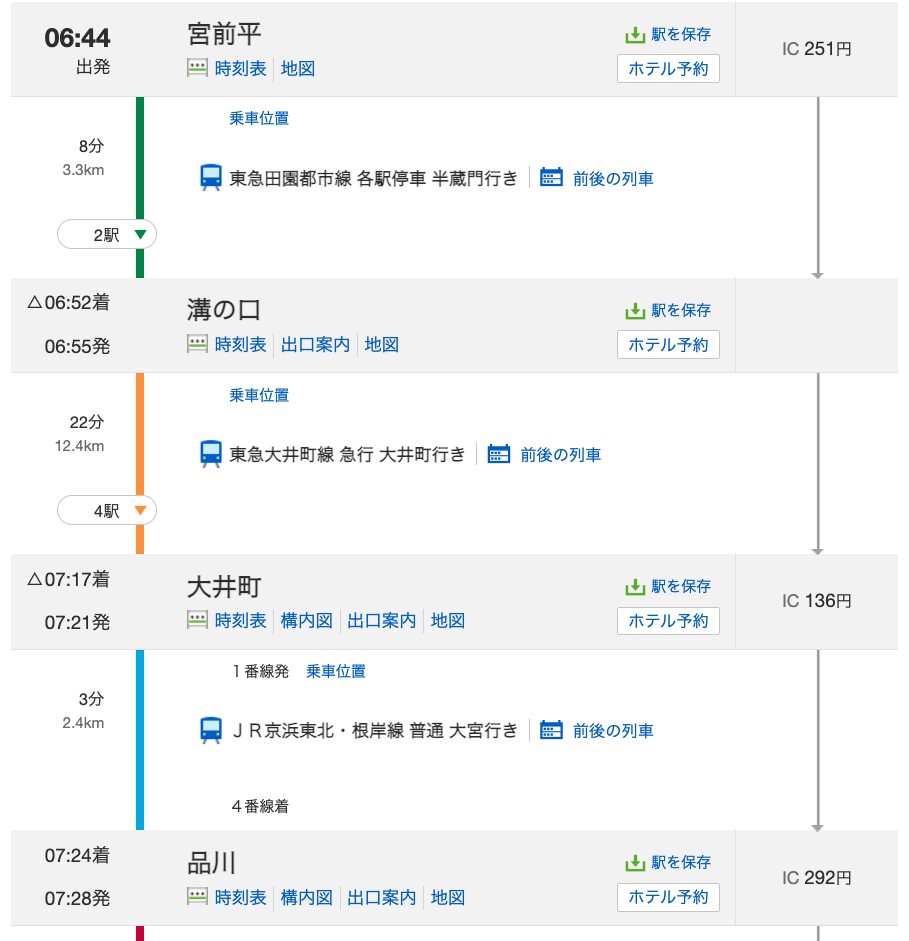Click the train icon beside 東急田園都市線
The image size is (909, 941).
211,178
